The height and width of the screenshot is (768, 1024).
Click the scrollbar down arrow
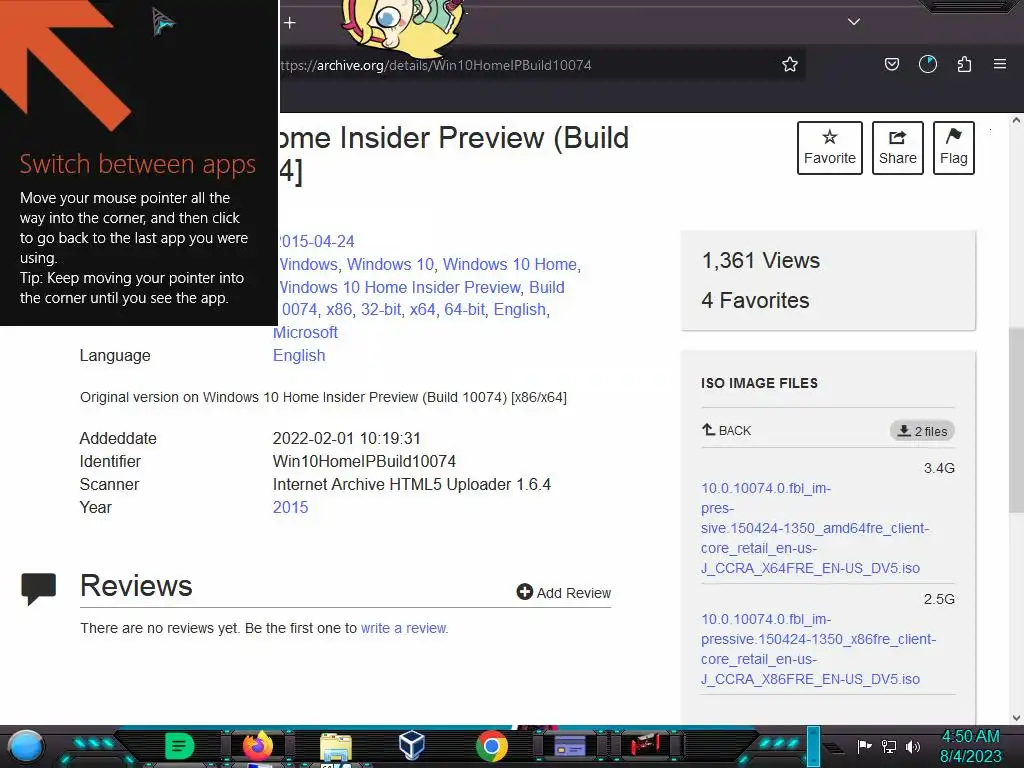[x=1016, y=718]
